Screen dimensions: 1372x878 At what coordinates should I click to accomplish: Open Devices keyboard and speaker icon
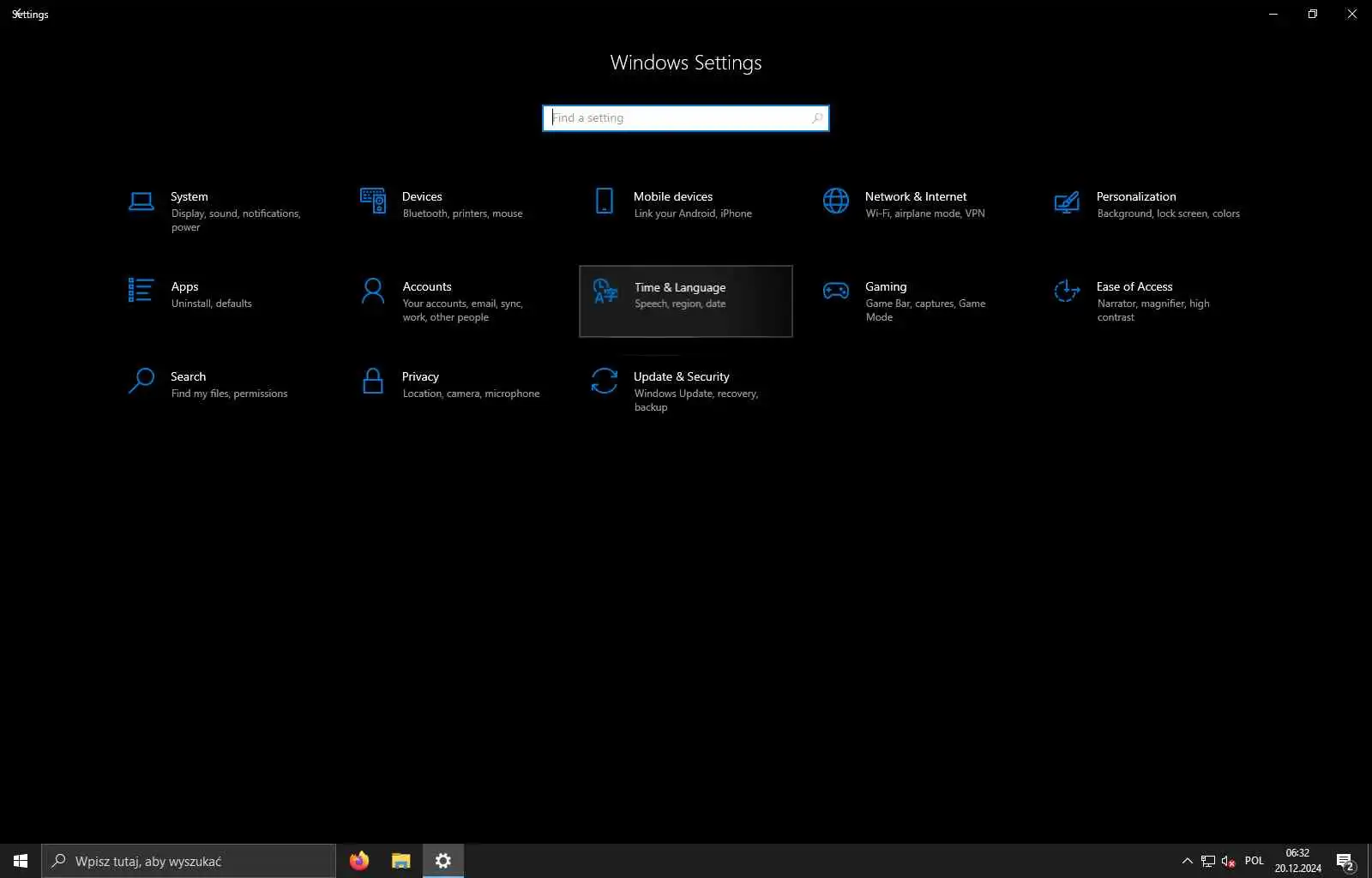[x=373, y=201]
